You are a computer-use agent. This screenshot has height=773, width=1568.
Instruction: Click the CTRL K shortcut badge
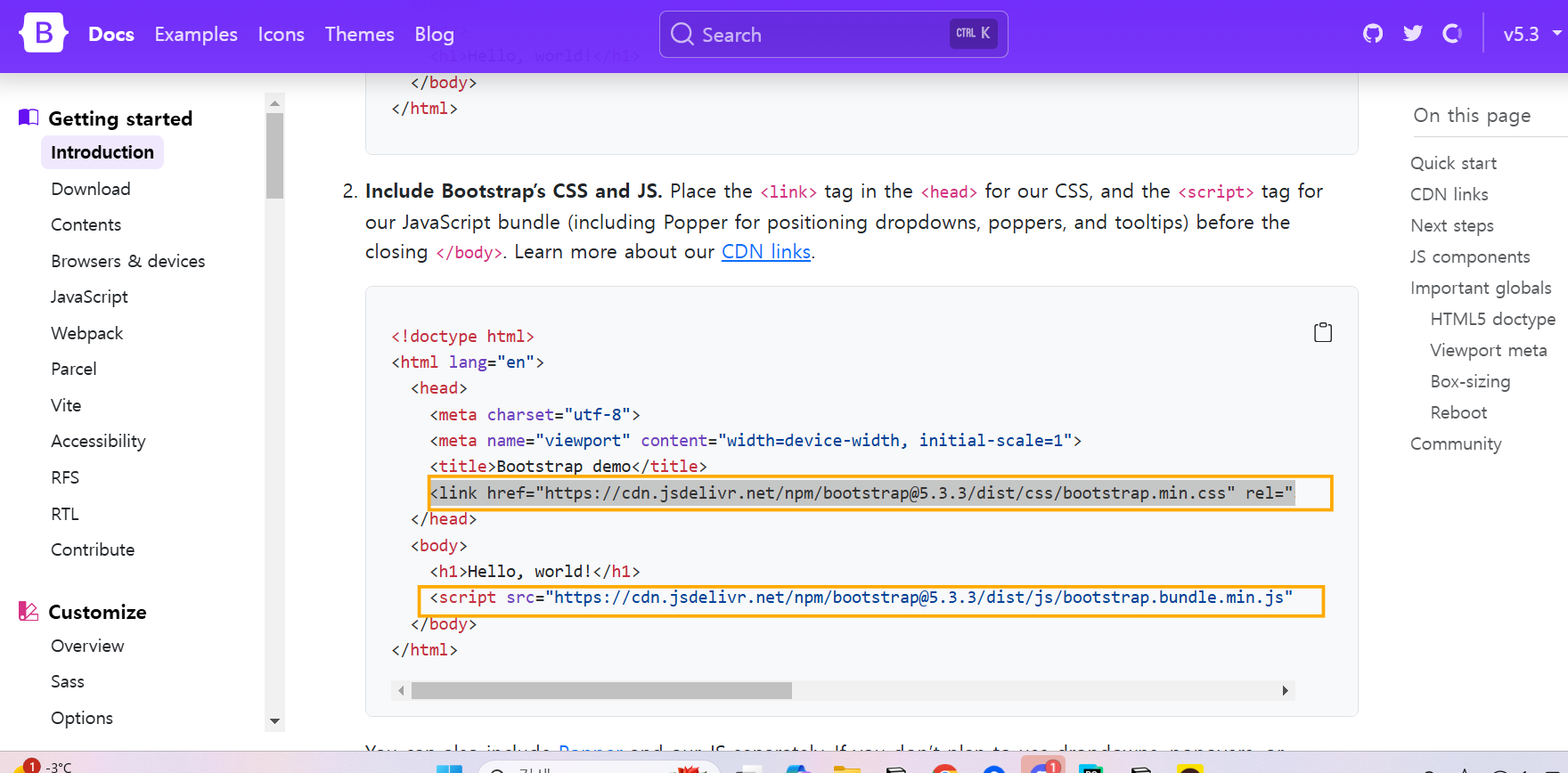(973, 33)
